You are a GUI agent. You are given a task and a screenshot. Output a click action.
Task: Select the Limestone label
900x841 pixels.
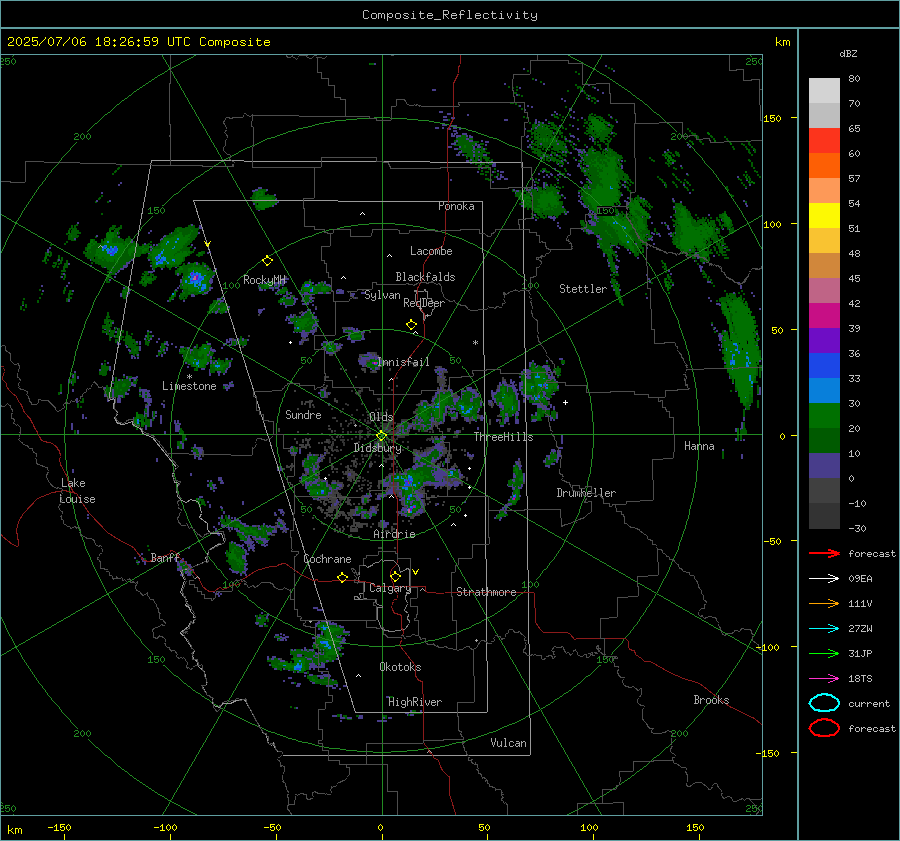point(189,386)
